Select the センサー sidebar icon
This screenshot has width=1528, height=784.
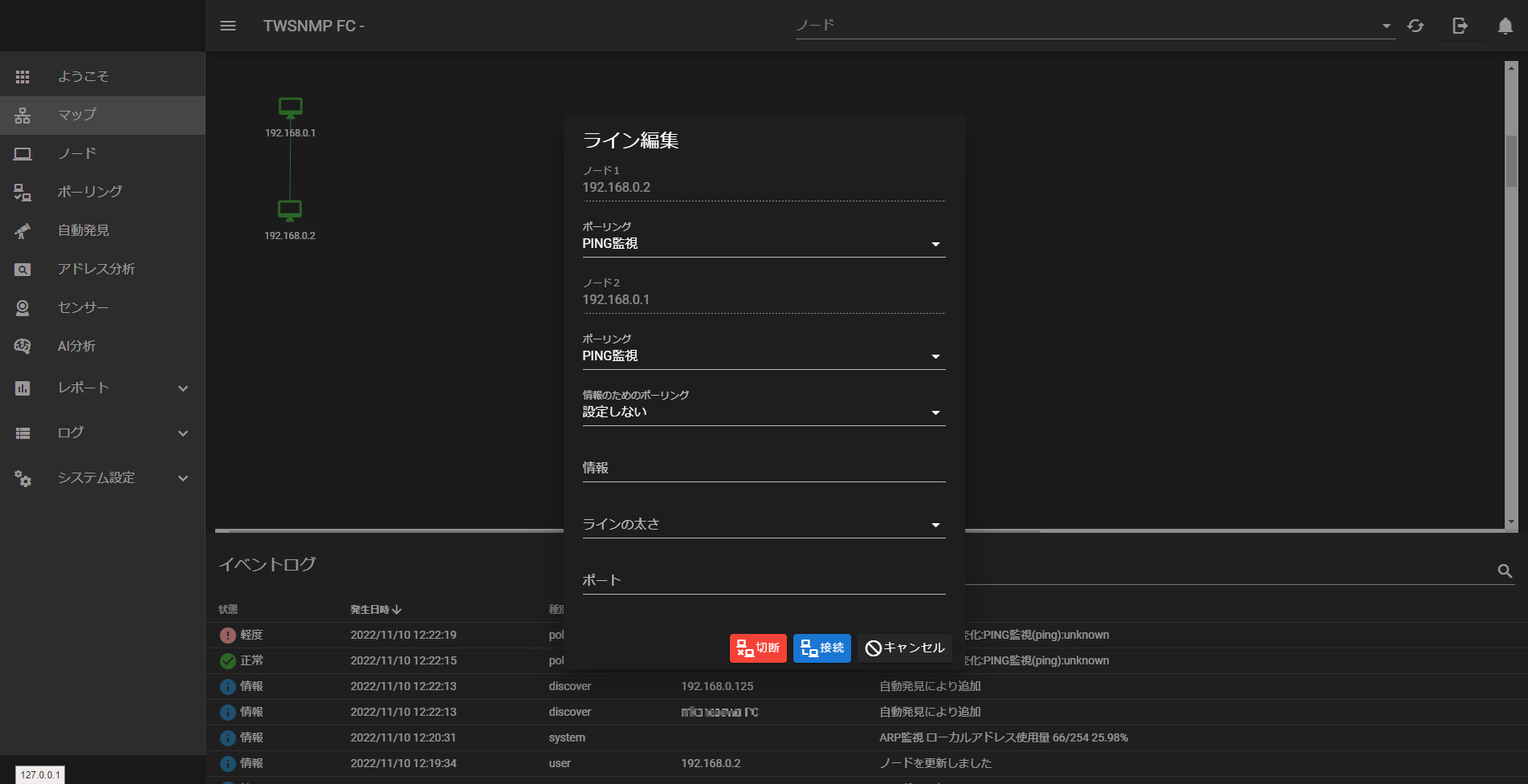(x=83, y=307)
